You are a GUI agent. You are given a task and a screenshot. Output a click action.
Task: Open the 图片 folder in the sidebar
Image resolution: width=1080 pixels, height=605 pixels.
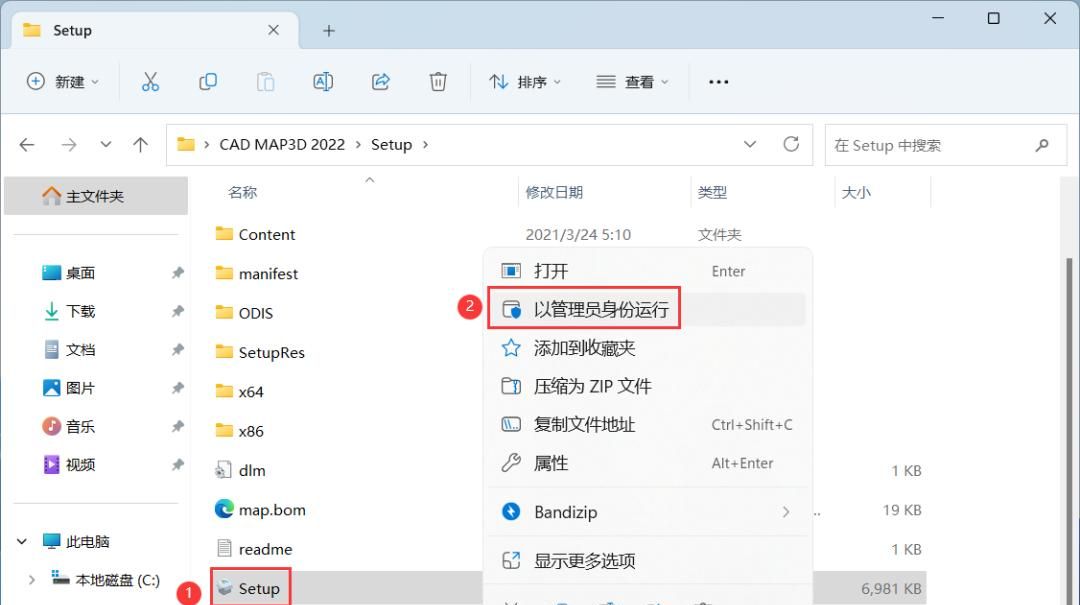81,388
